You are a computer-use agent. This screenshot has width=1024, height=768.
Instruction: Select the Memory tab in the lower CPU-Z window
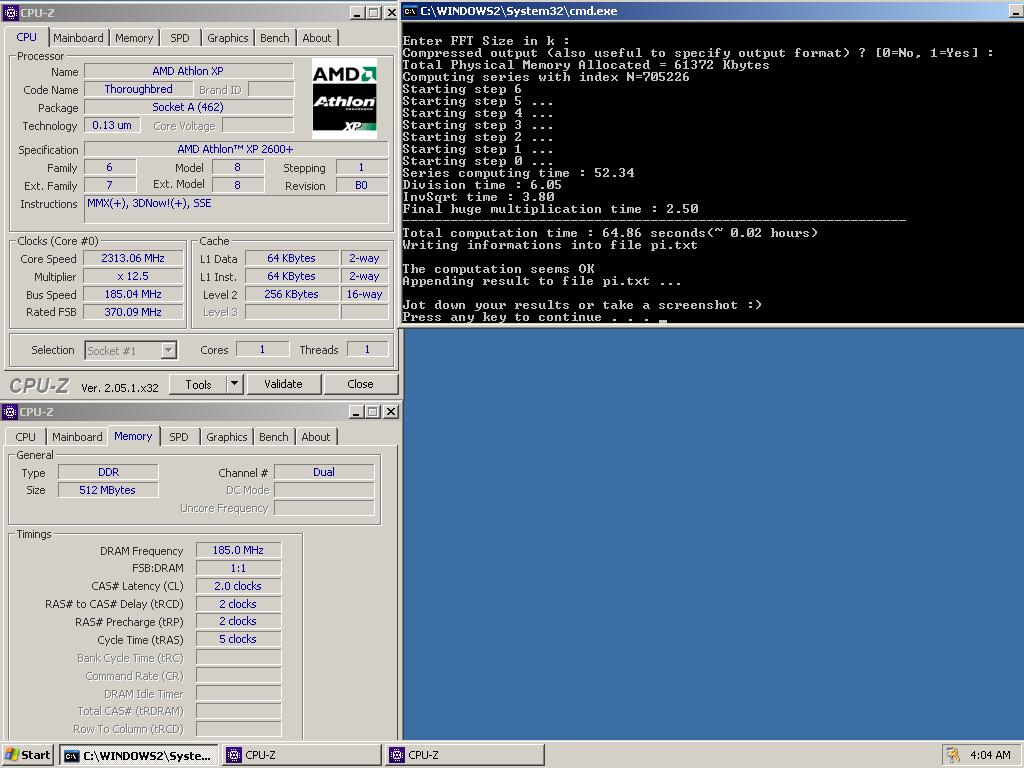point(133,436)
